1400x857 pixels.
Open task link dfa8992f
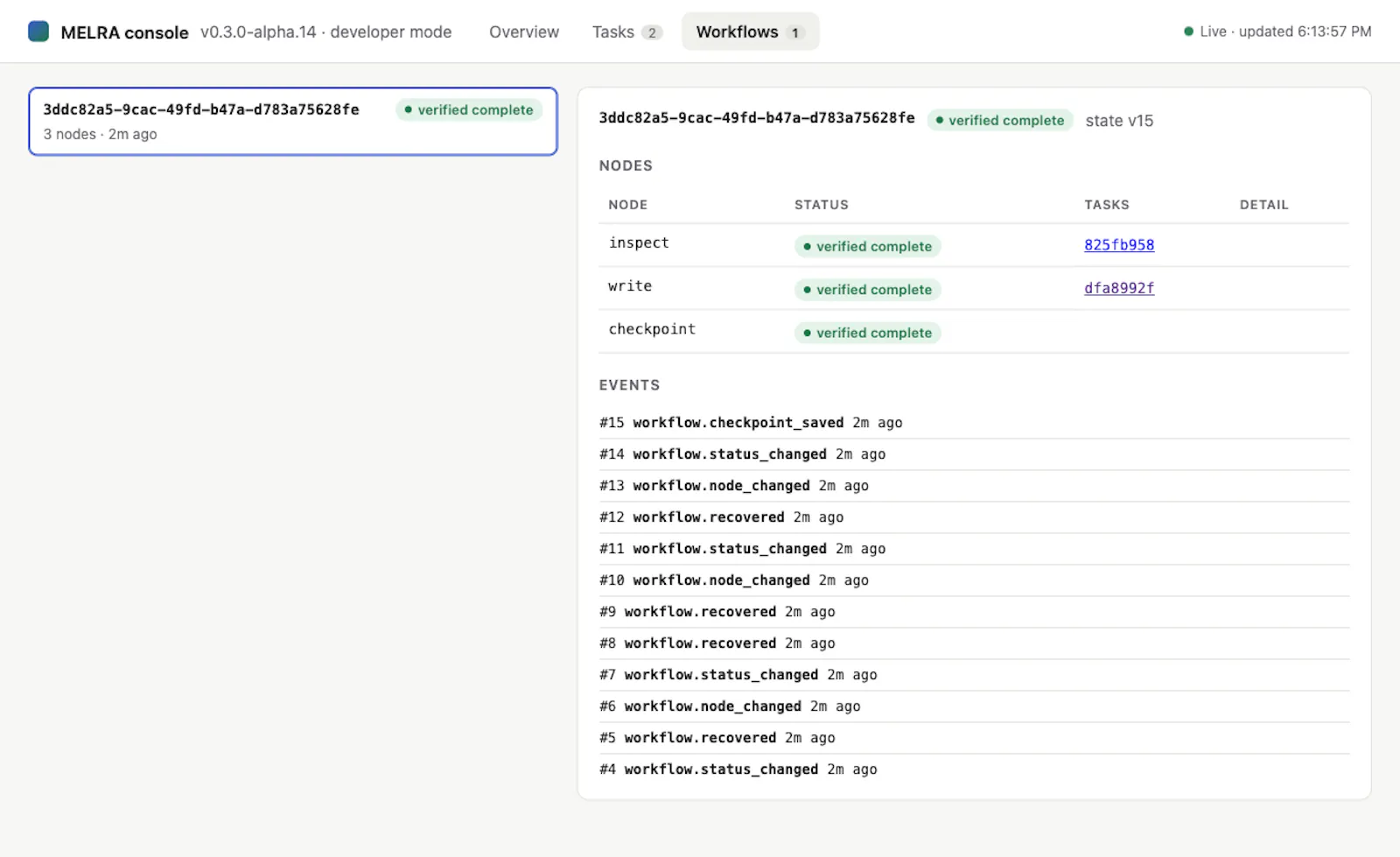tap(1119, 288)
